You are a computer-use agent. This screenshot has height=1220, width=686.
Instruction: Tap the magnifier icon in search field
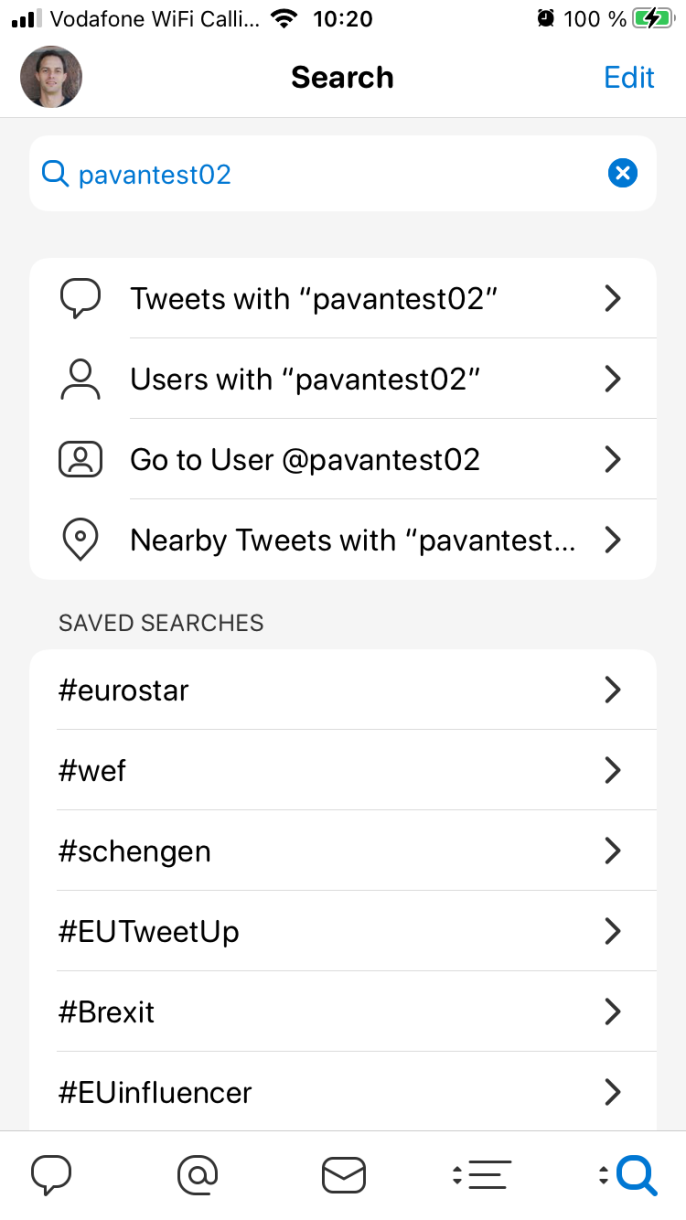point(55,175)
